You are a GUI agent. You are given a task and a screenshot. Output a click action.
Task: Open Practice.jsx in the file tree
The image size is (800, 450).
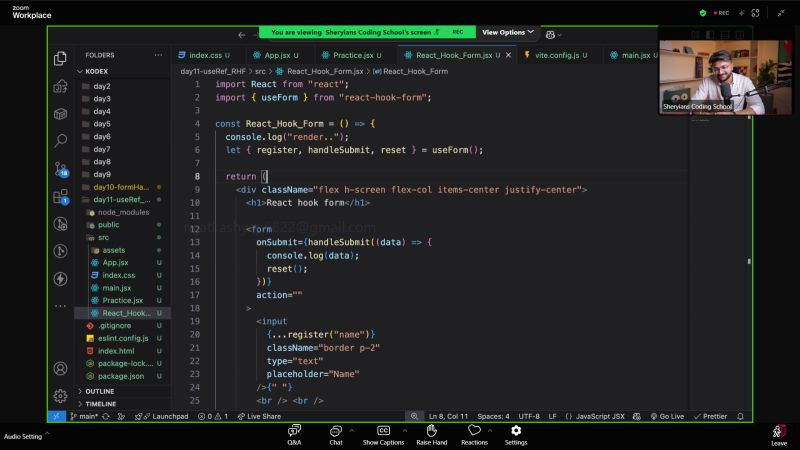[122, 300]
